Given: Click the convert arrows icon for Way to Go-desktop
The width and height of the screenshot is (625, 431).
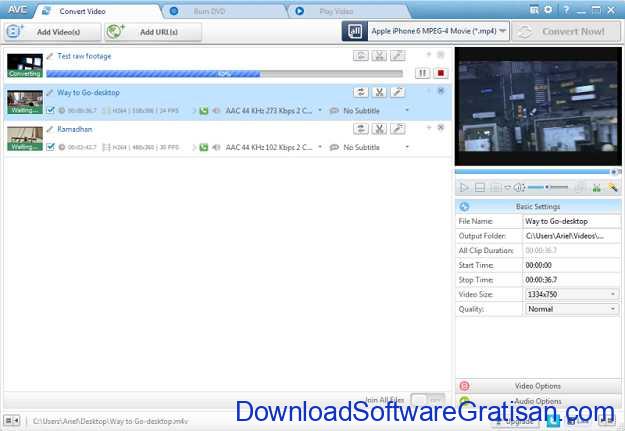Looking at the screenshot, I should tap(361, 92).
